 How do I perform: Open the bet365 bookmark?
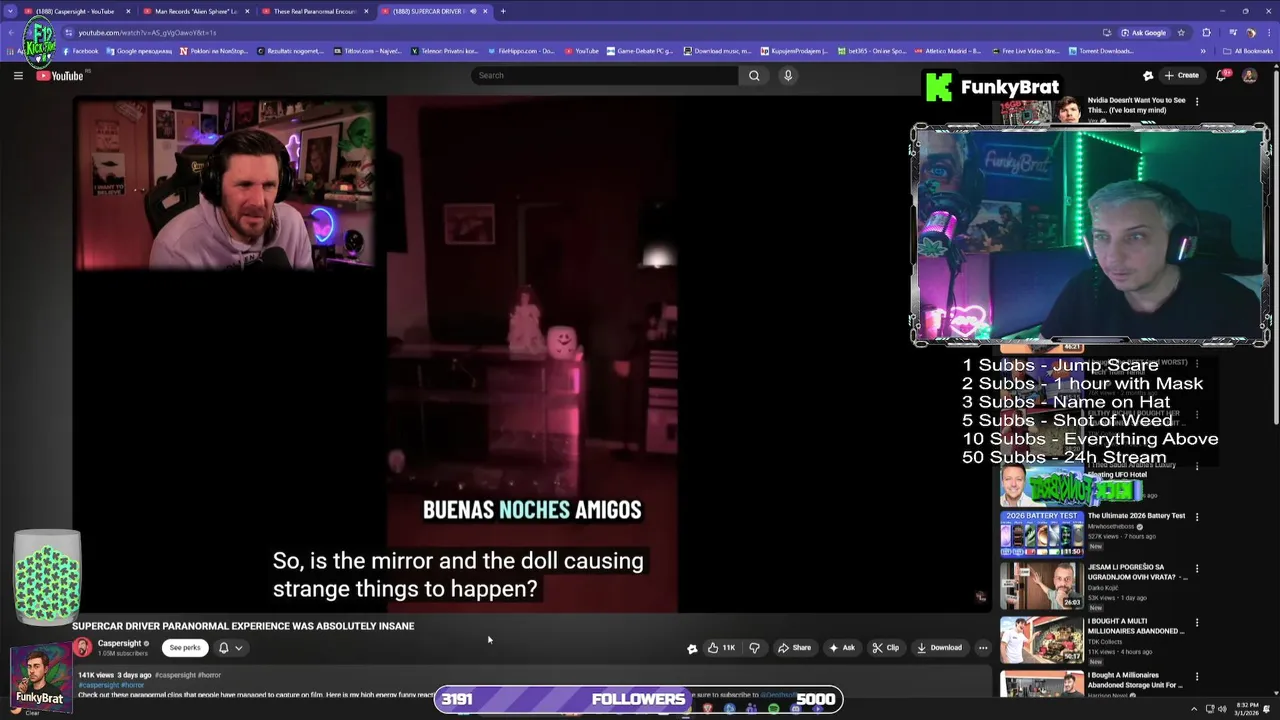click(x=871, y=51)
